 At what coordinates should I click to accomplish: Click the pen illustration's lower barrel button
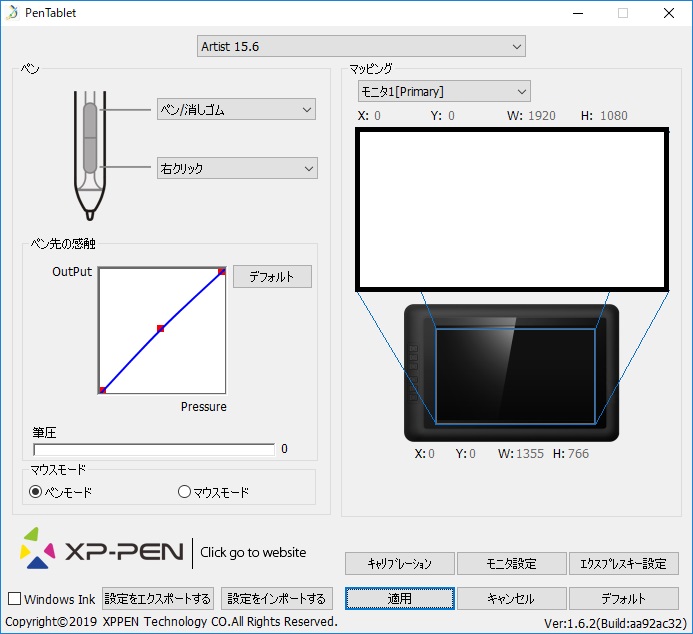point(89,156)
